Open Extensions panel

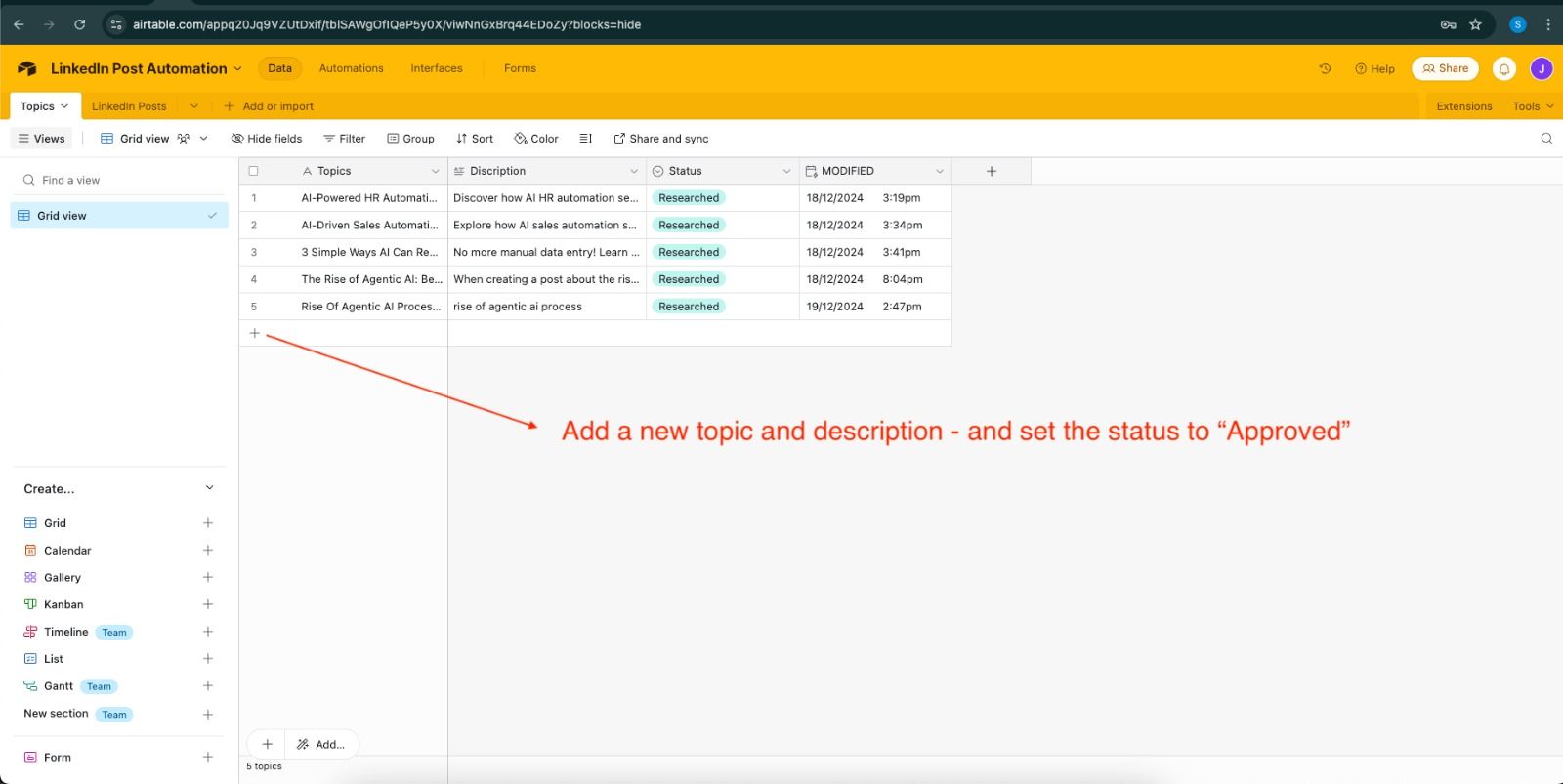(1463, 106)
